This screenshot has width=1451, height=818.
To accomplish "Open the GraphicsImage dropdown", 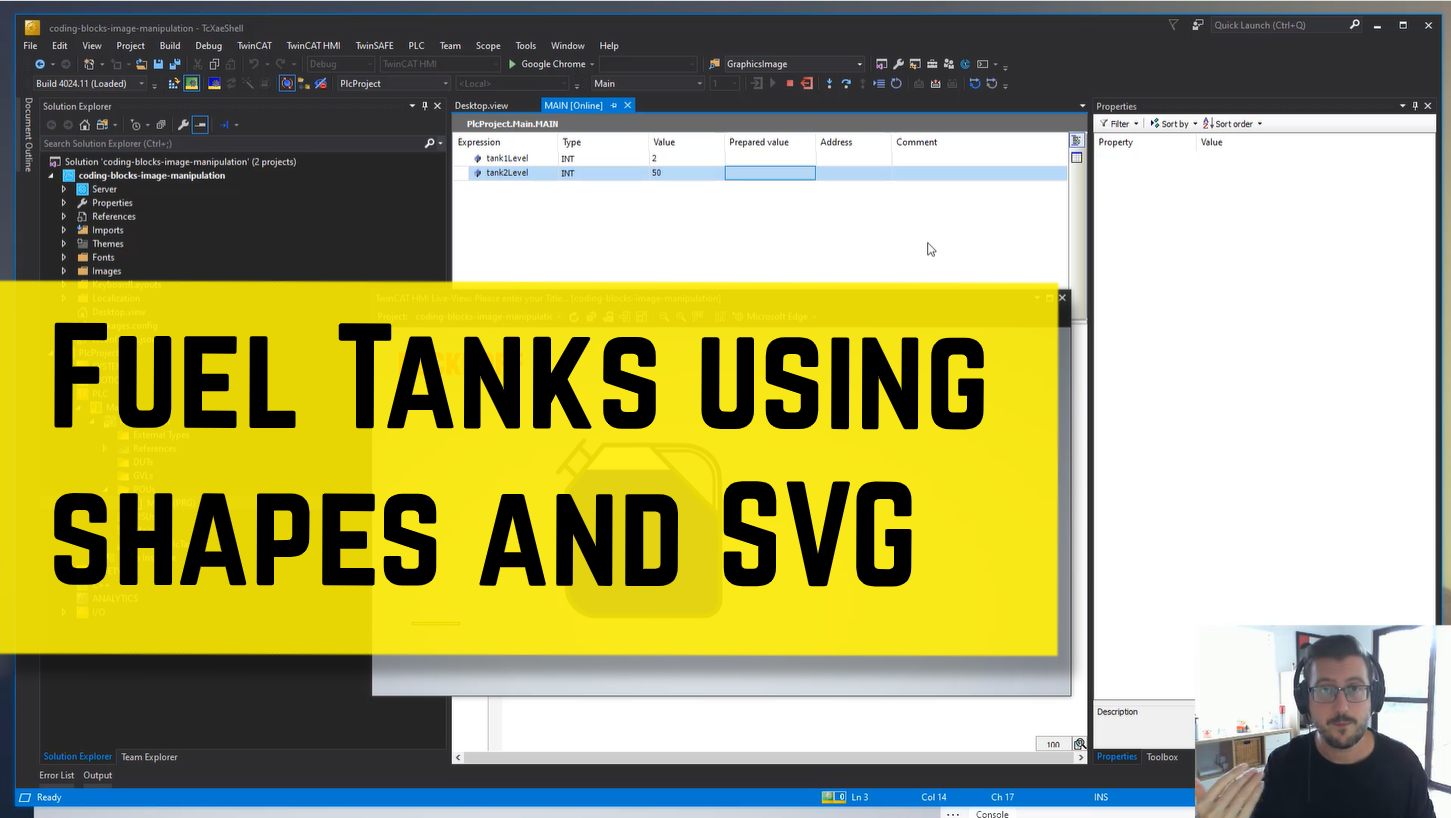I will pos(860,64).
